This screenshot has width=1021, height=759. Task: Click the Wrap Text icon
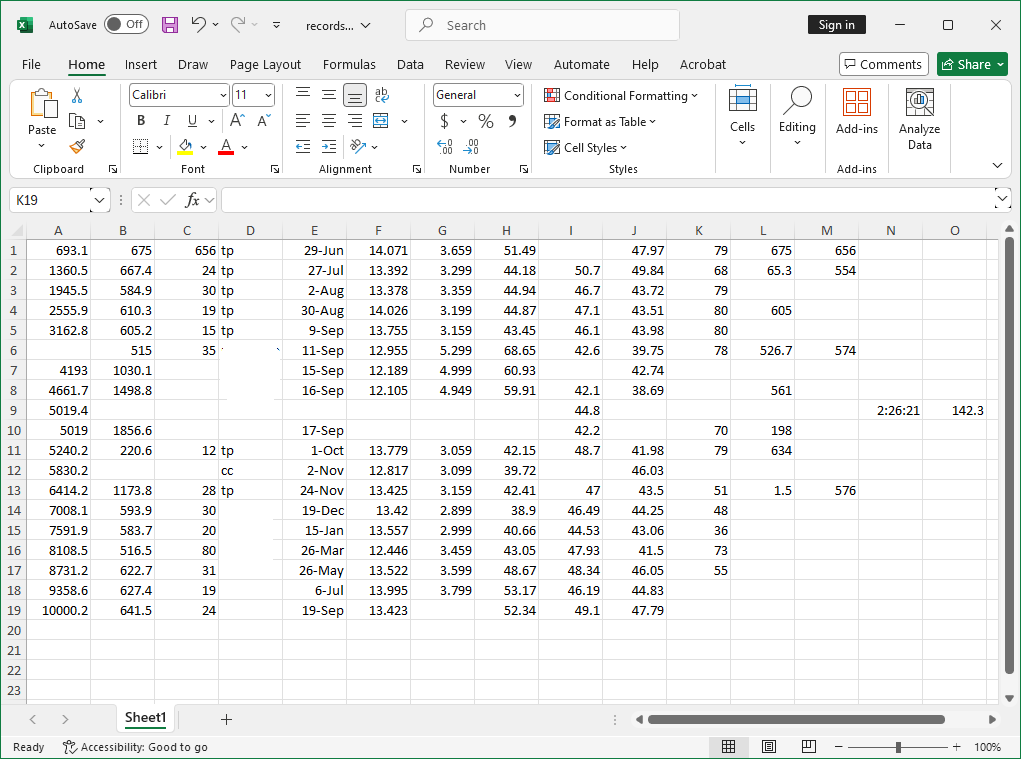[382, 95]
